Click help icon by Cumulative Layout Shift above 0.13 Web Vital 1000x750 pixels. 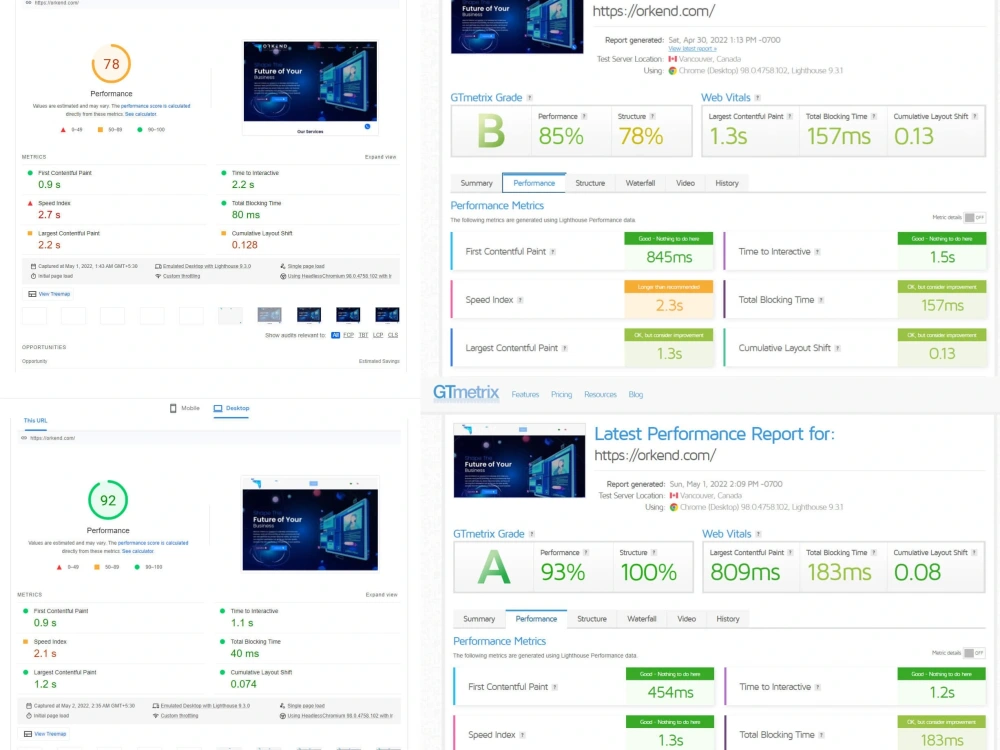975,116
